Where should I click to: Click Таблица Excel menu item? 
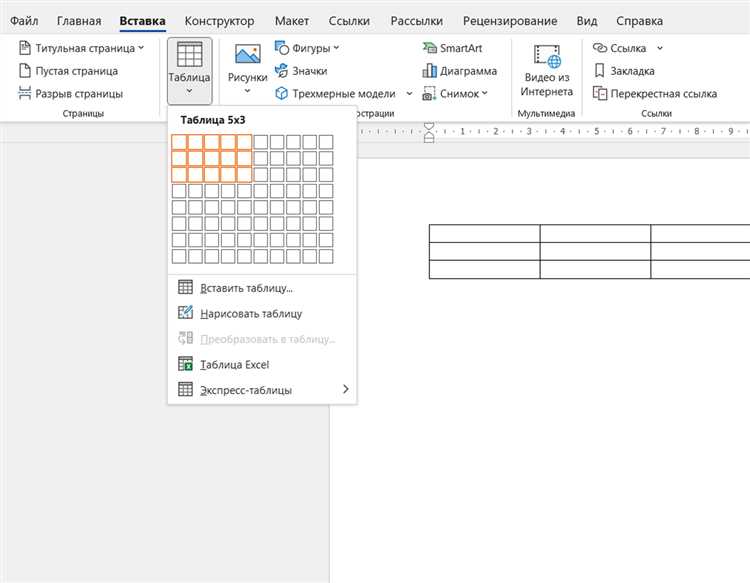234,365
